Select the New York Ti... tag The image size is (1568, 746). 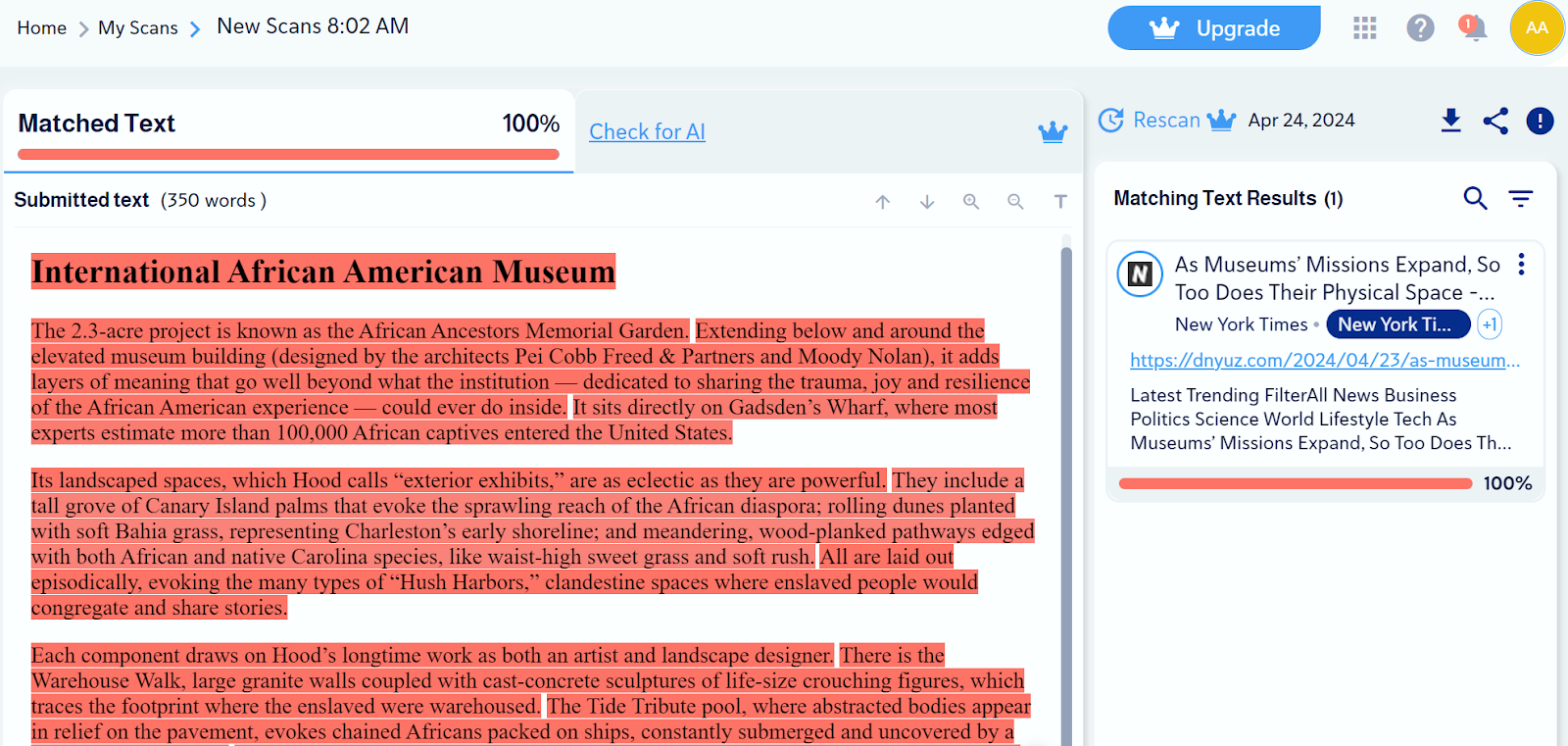(x=1397, y=324)
